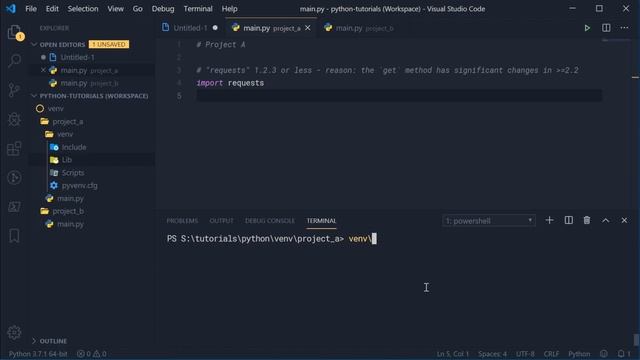640x360 pixels.
Task: Change indentation via Spaces: 4
Action: click(492, 354)
